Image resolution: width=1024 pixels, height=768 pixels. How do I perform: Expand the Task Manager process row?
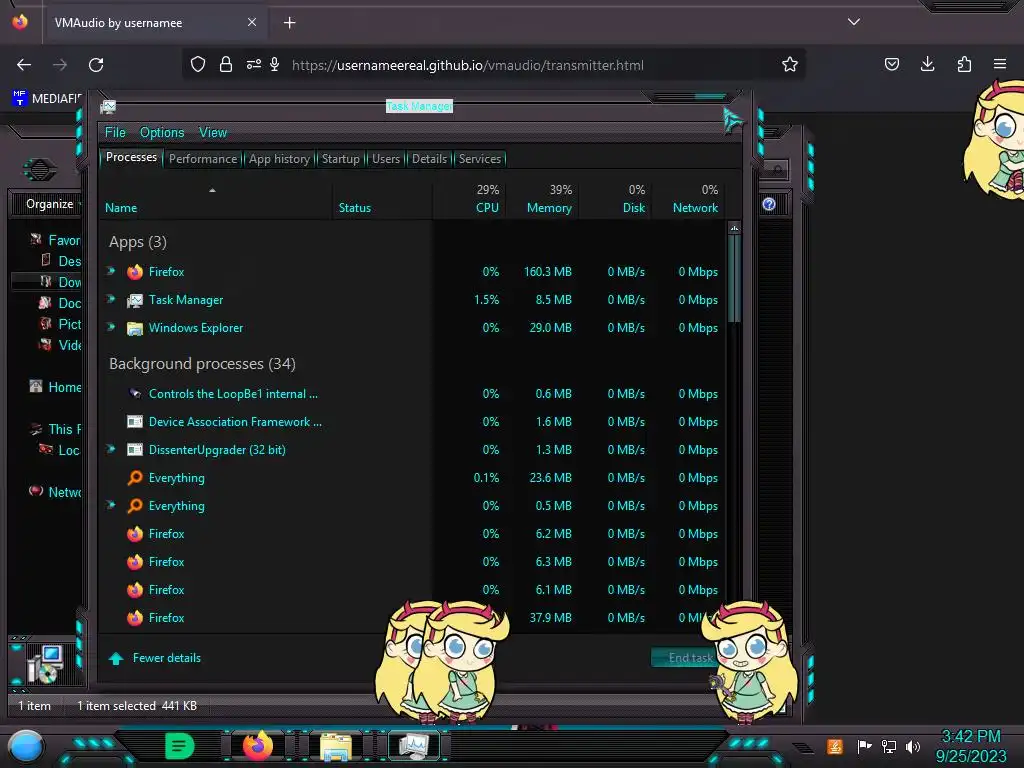(x=111, y=299)
